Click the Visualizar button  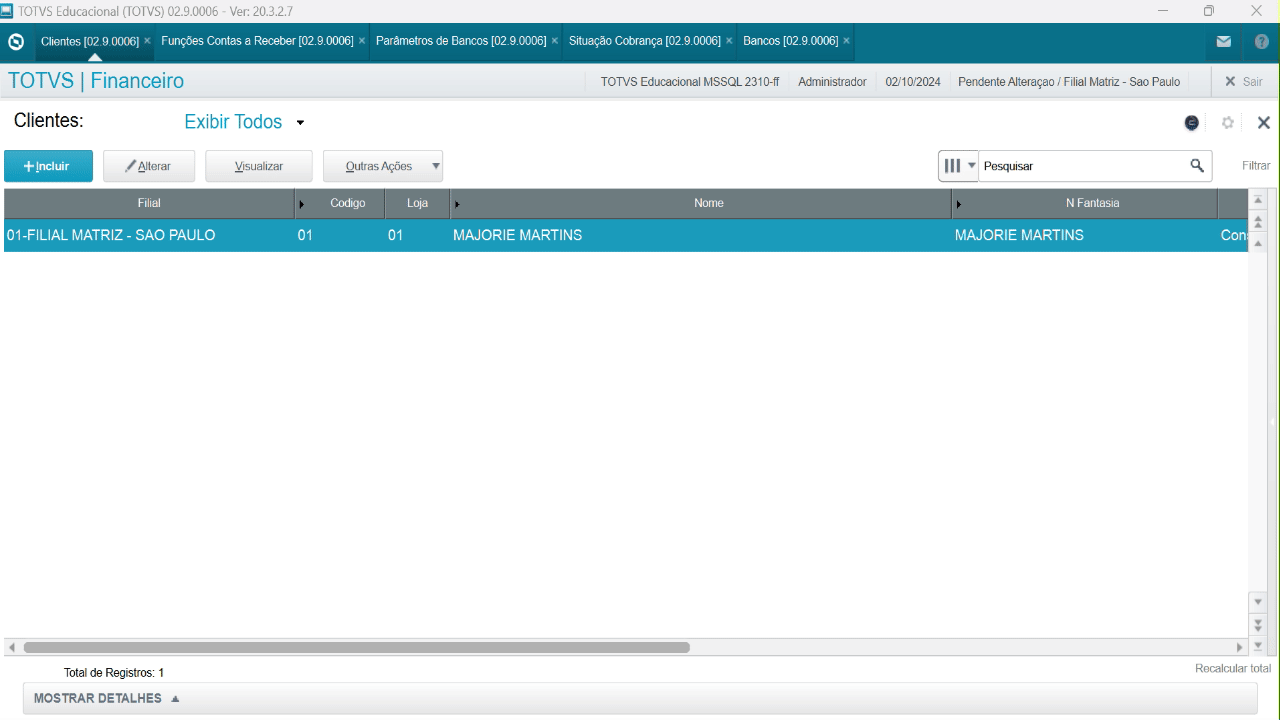click(259, 166)
